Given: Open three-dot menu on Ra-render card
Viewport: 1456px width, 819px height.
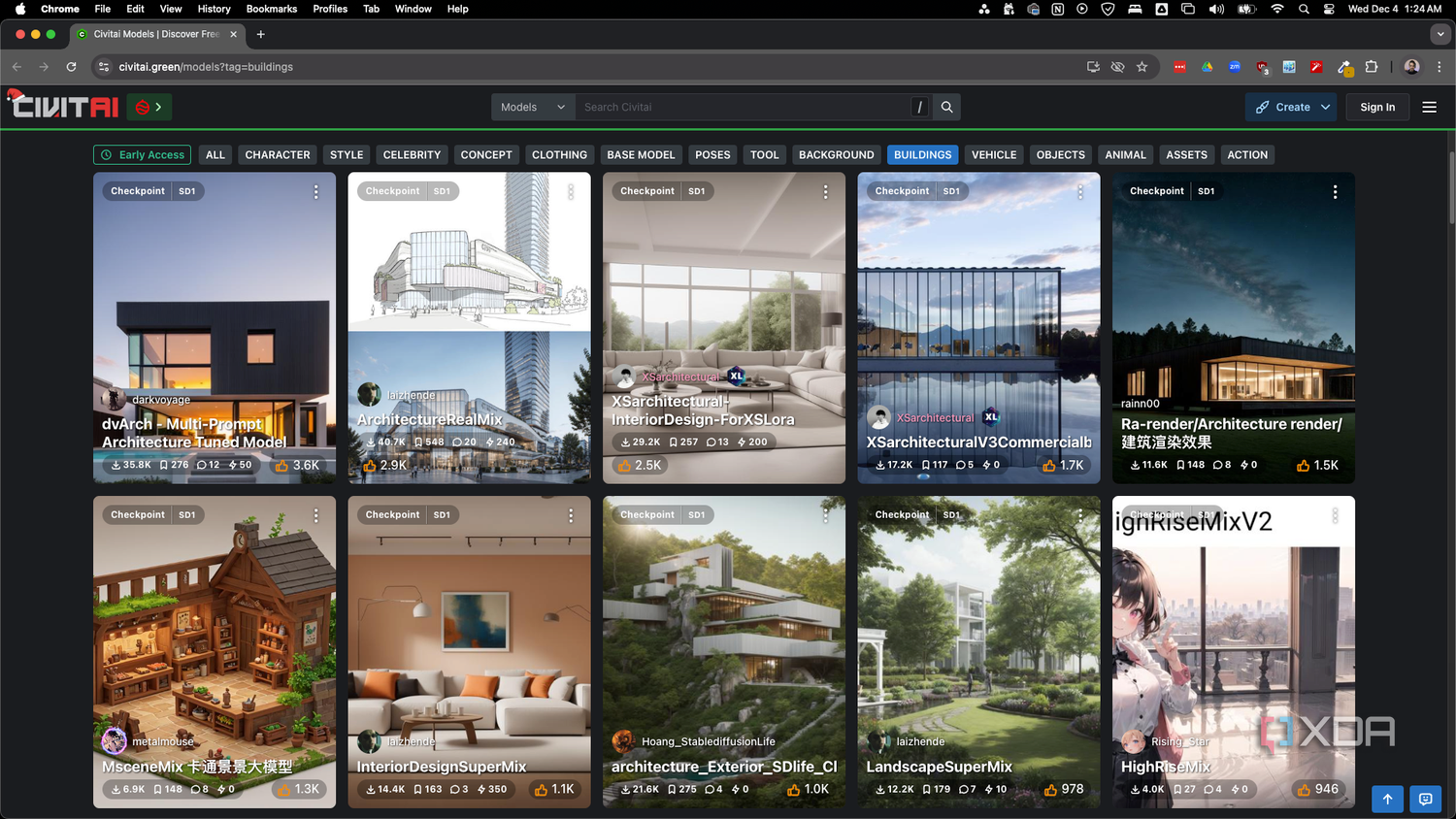Looking at the screenshot, I should (1335, 192).
